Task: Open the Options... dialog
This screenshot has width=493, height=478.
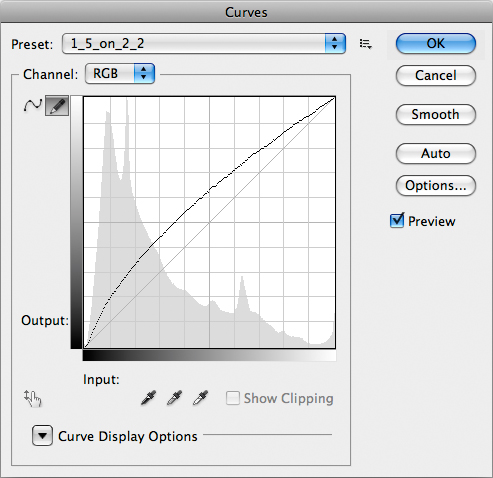Action: (x=436, y=186)
